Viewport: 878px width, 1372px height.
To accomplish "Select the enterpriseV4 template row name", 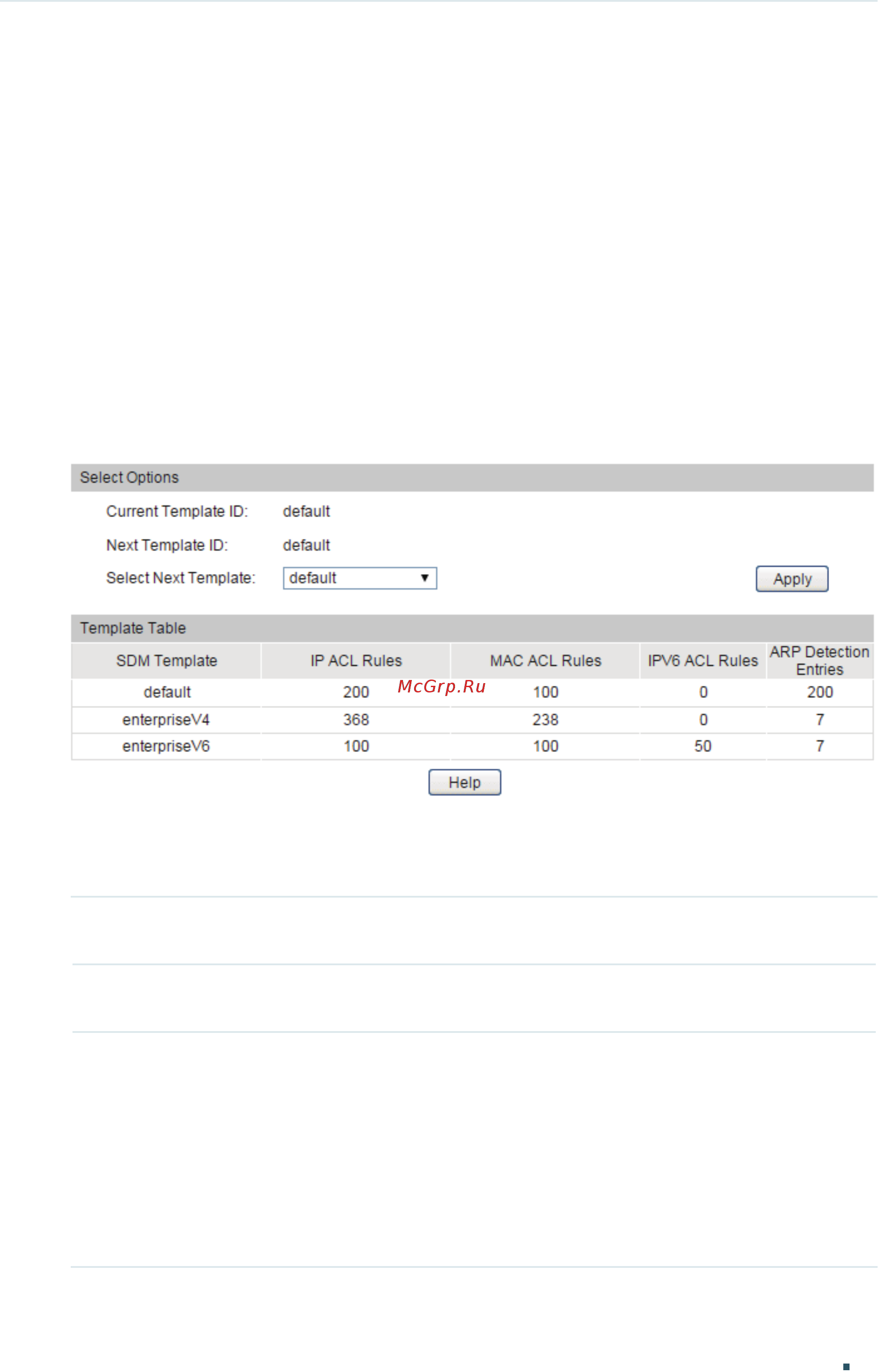I will (x=166, y=719).
